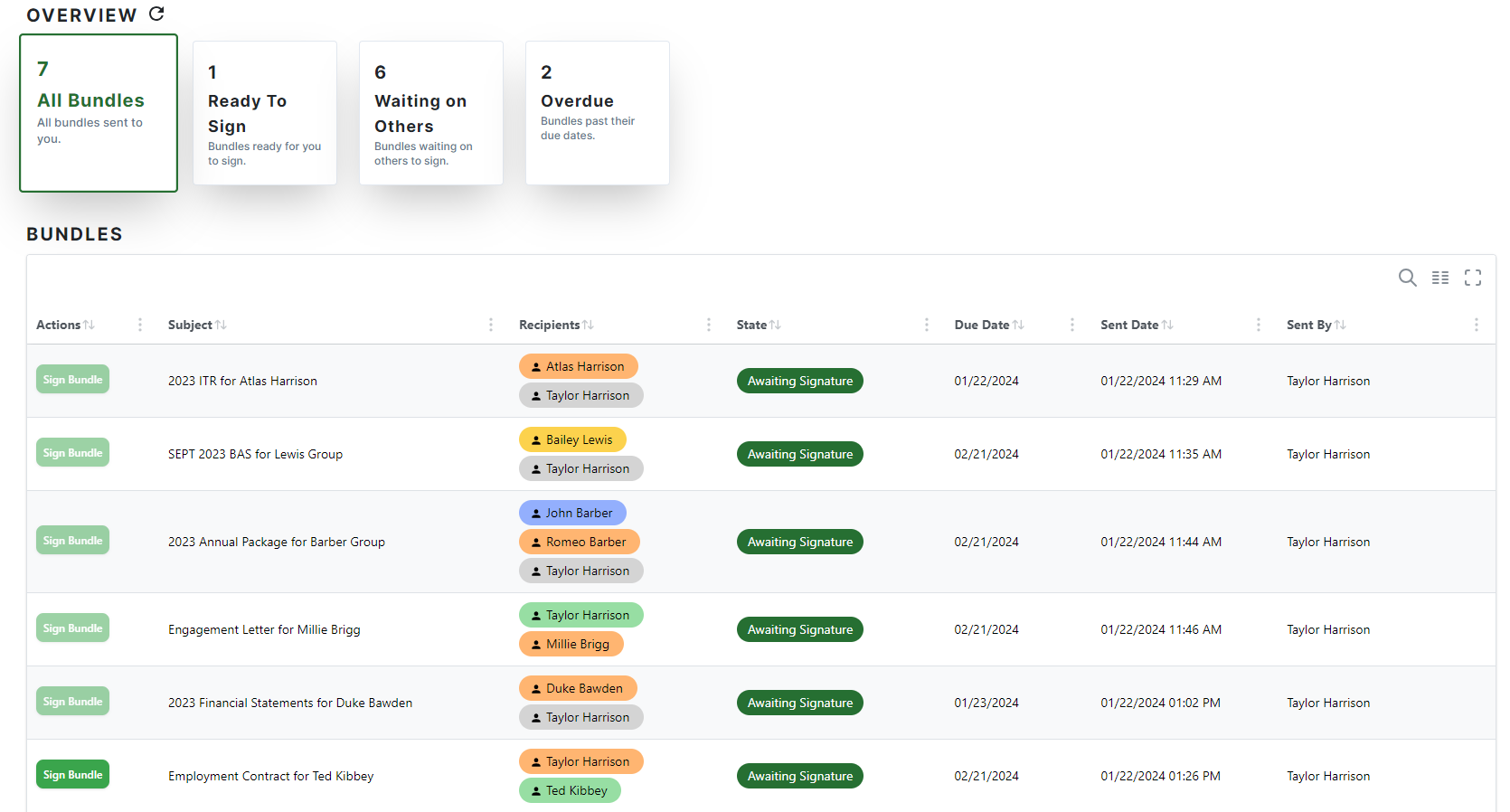Click Sign Bundle for 2023 ITR Atlas Harrison
Screen dimensions: 1510x812
(72, 380)
